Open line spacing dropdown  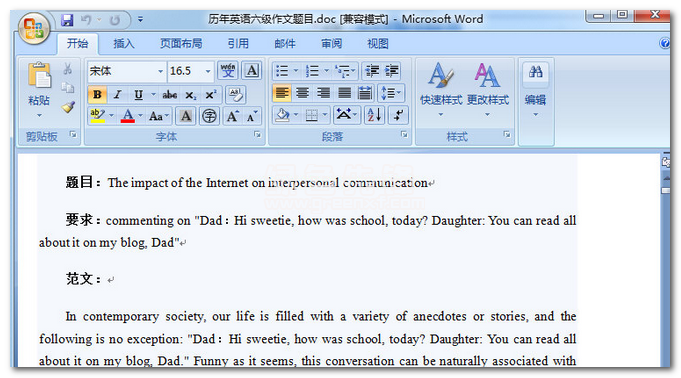tap(391, 93)
